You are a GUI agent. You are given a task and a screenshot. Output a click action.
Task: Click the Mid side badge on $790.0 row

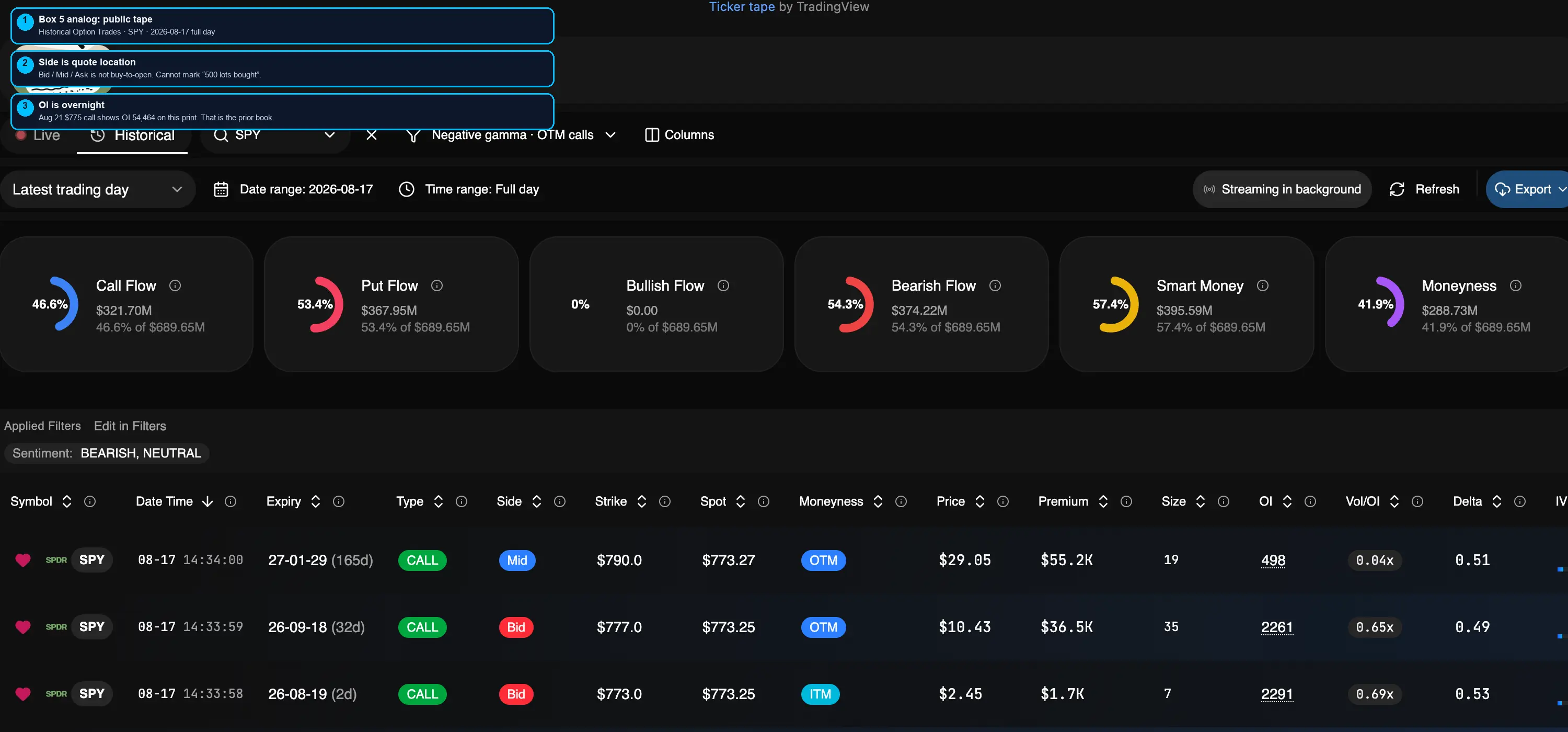pyautogui.click(x=517, y=559)
